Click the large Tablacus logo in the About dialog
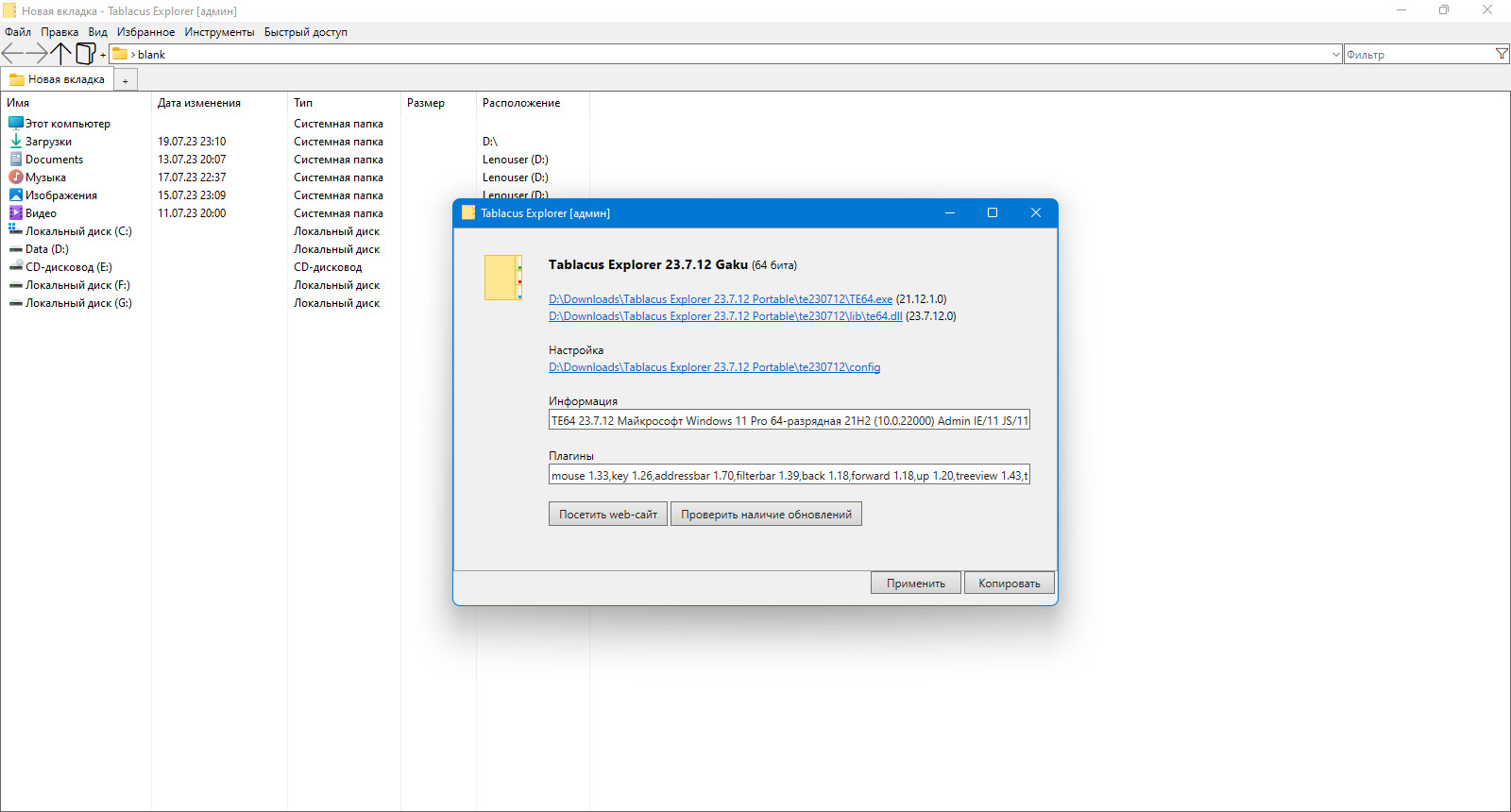Screen dimensions: 1511x812 (503, 278)
